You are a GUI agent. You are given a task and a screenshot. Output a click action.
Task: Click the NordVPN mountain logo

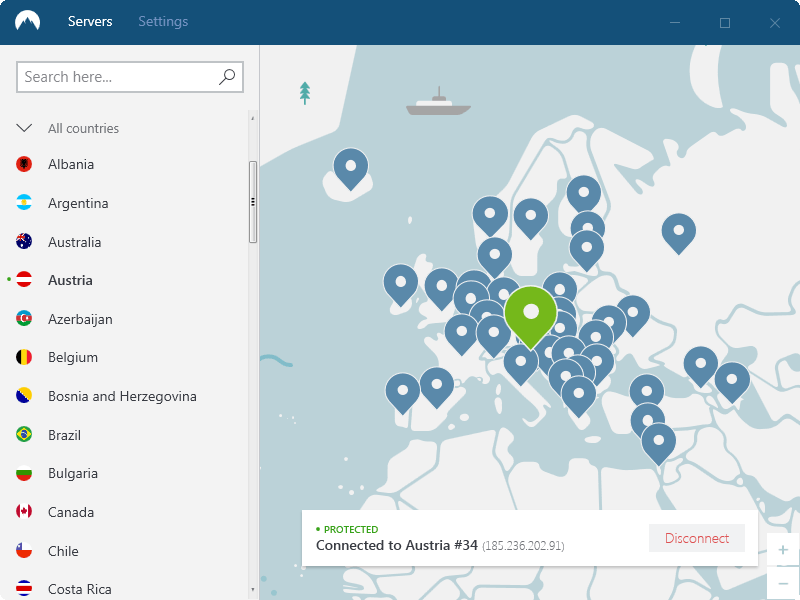(x=28, y=22)
